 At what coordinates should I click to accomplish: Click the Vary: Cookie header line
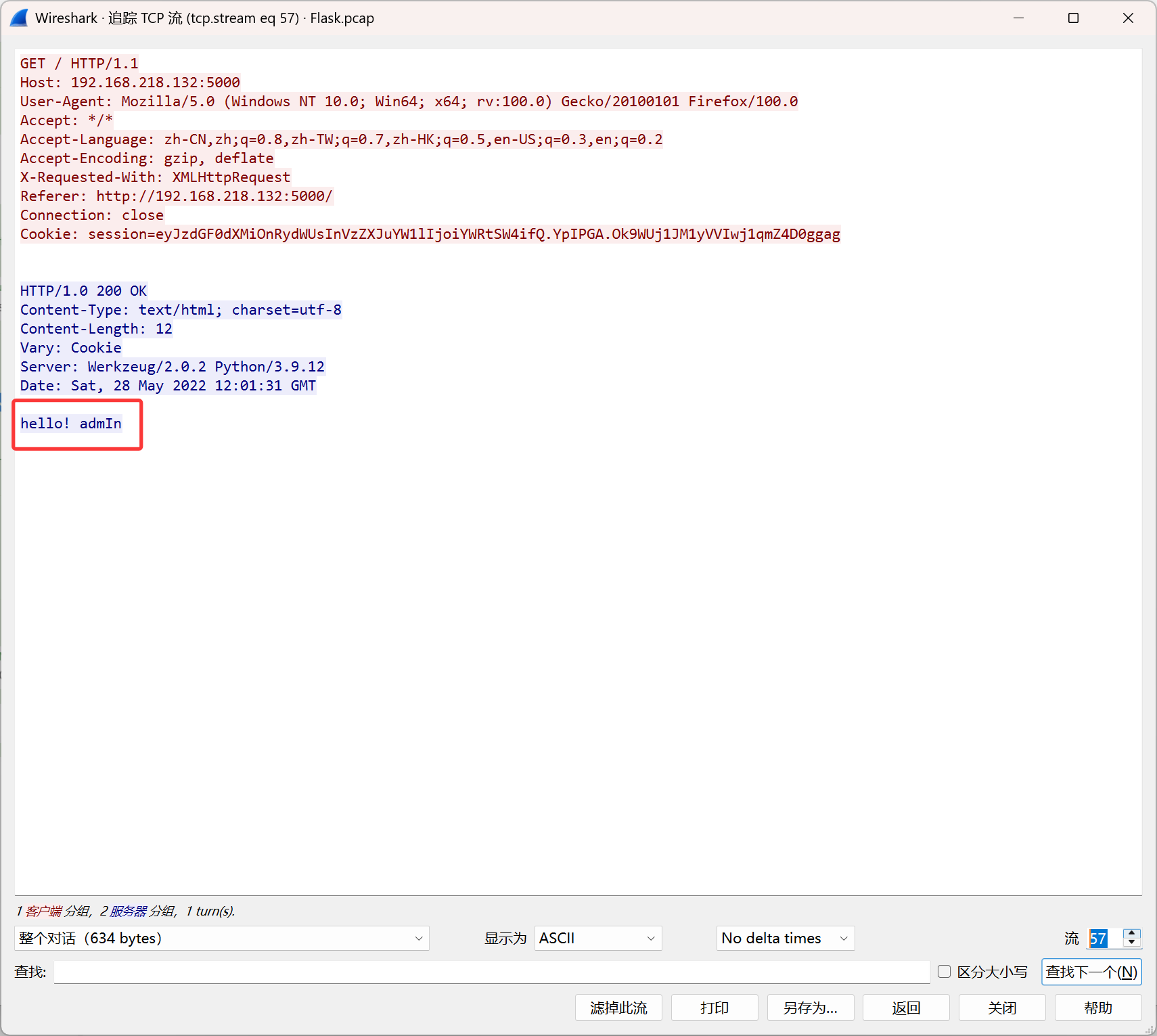[x=71, y=348]
